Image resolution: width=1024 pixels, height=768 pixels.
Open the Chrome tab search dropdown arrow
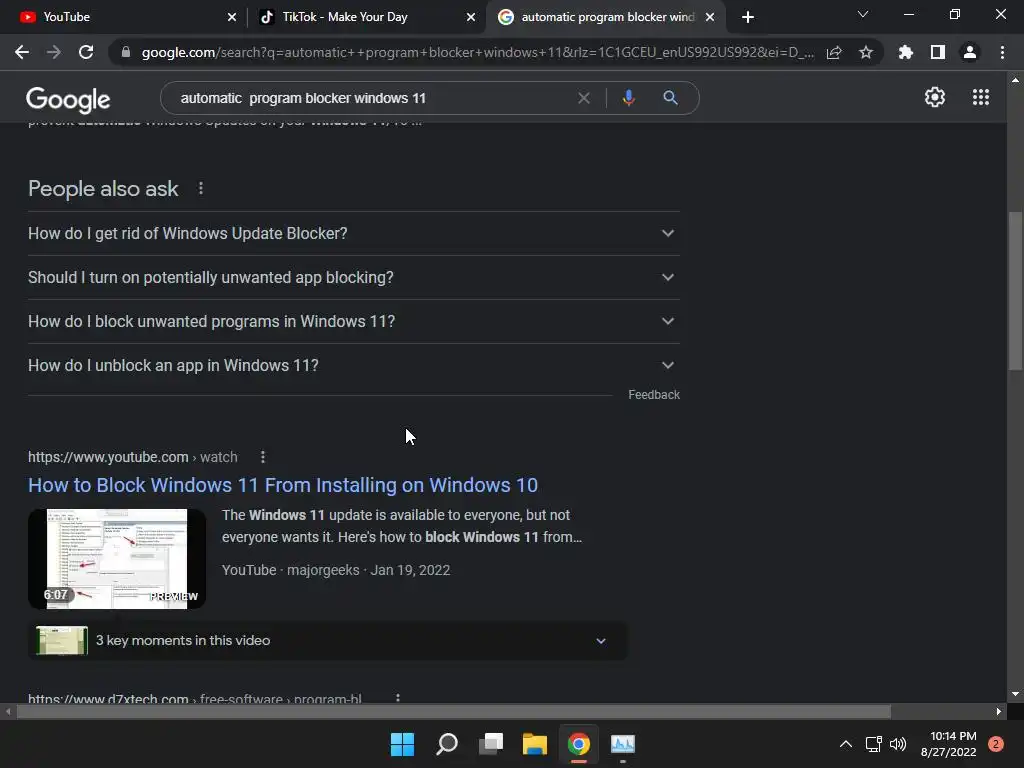pyautogui.click(x=863, y=14)
